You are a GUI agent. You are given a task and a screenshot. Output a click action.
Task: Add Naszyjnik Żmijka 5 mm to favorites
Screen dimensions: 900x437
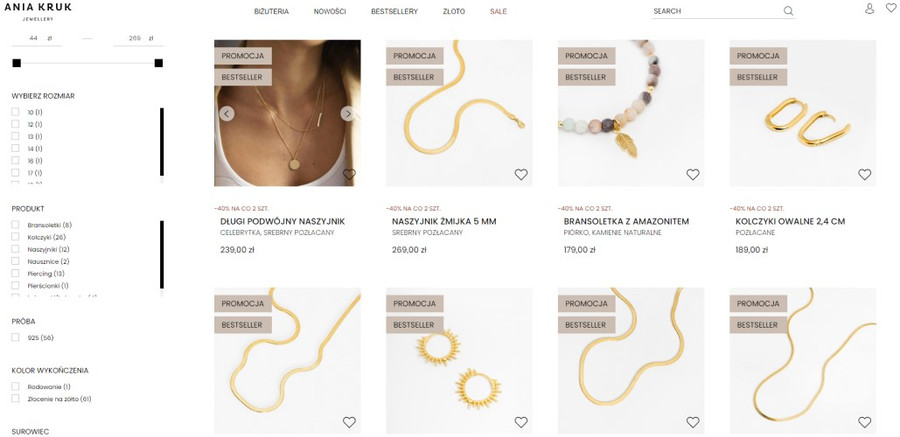tap(521, 175)
